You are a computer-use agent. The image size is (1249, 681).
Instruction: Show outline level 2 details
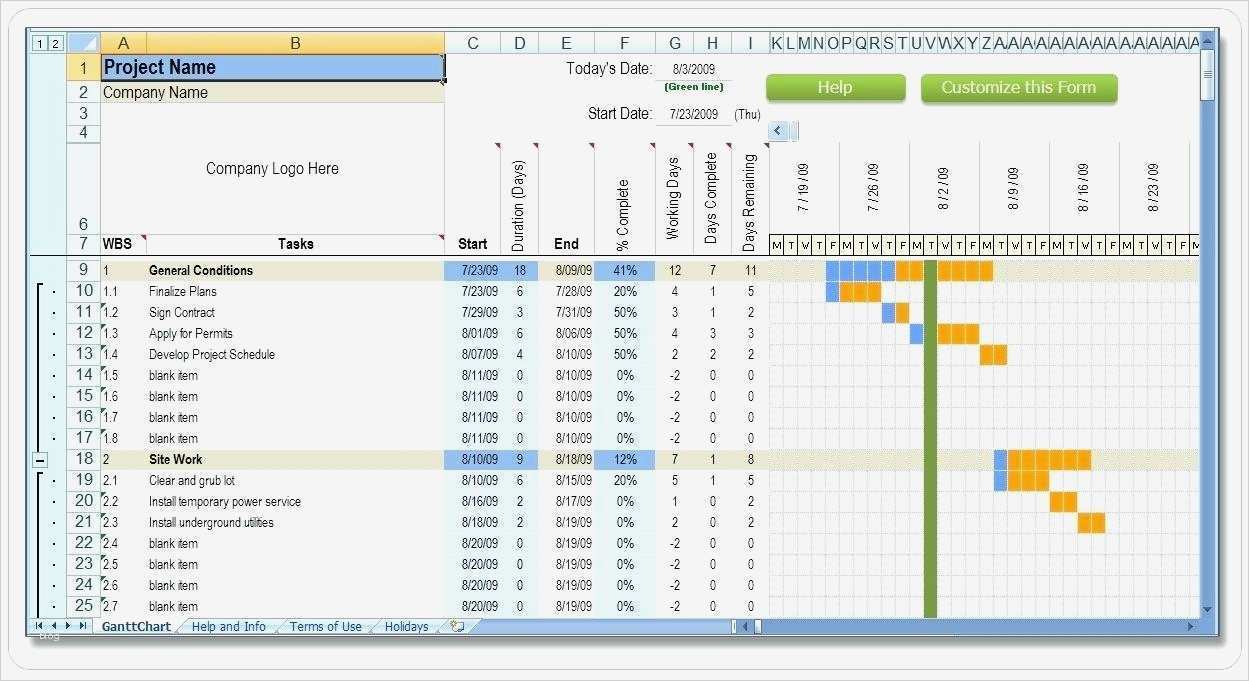click(x=55, y=43)
